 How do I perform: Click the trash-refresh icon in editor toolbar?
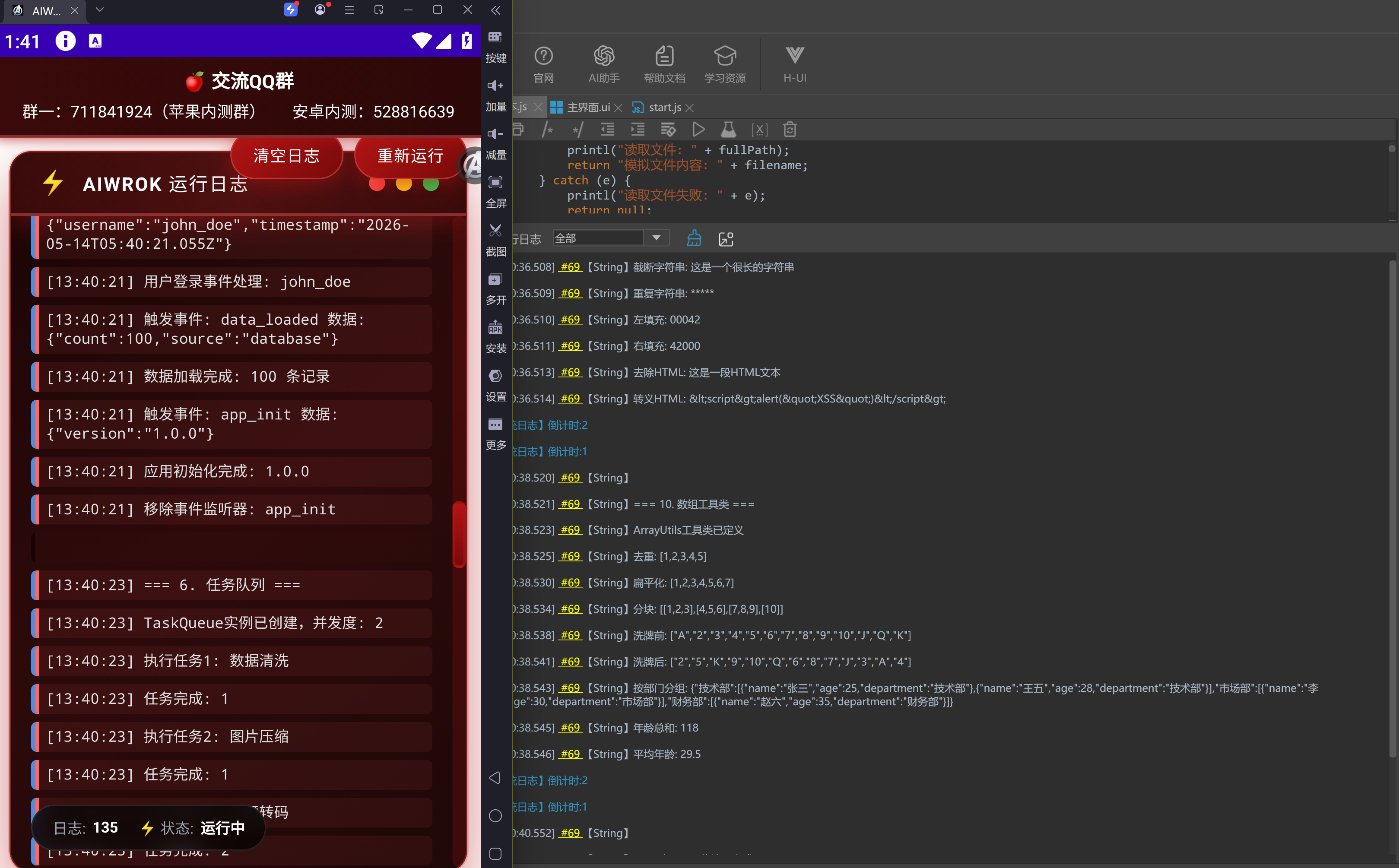(x=790, y=130)
